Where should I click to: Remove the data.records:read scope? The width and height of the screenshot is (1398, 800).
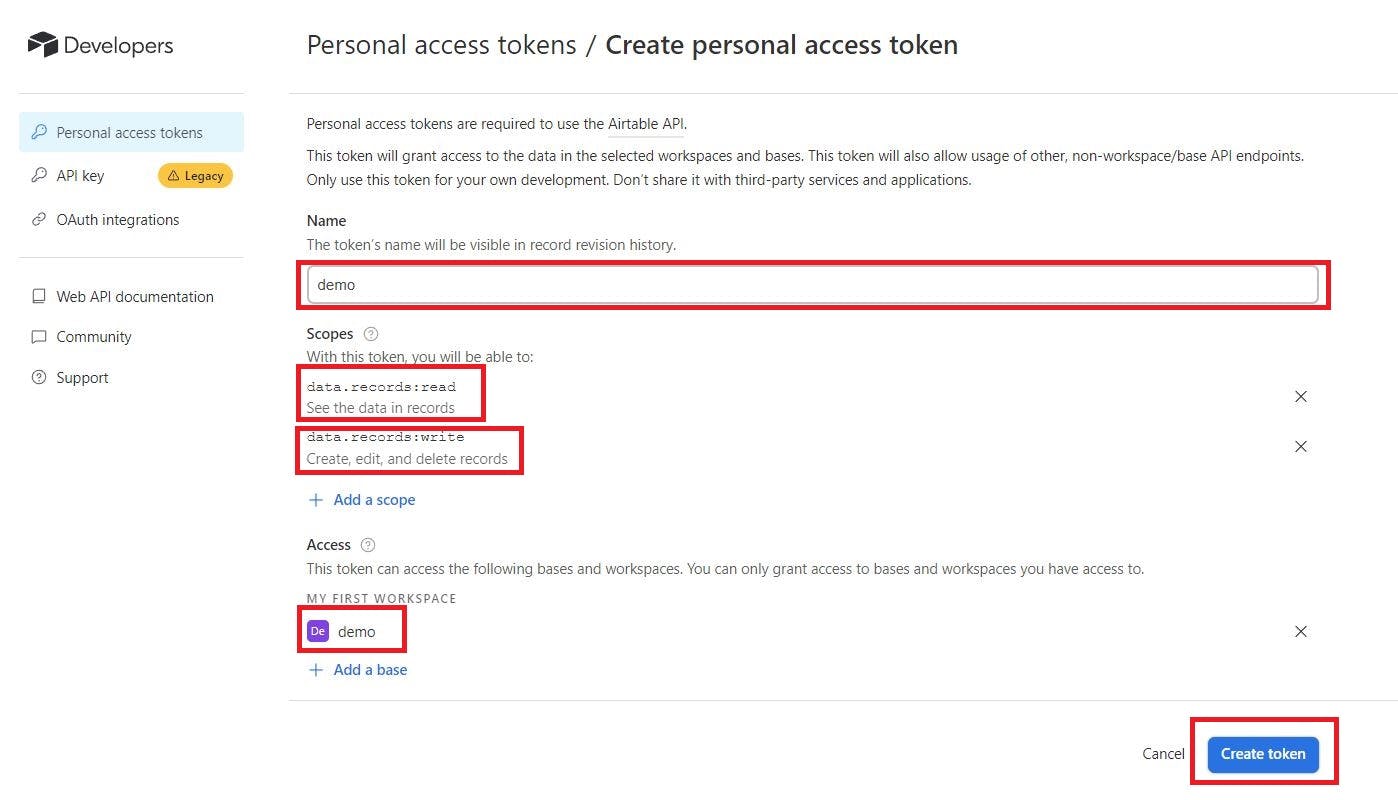tap(1301, 396)
